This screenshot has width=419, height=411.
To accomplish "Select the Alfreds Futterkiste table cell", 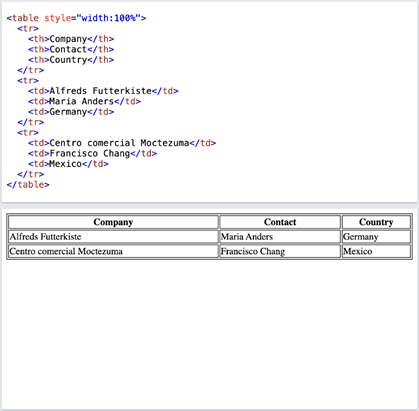I will coord(113,237).
